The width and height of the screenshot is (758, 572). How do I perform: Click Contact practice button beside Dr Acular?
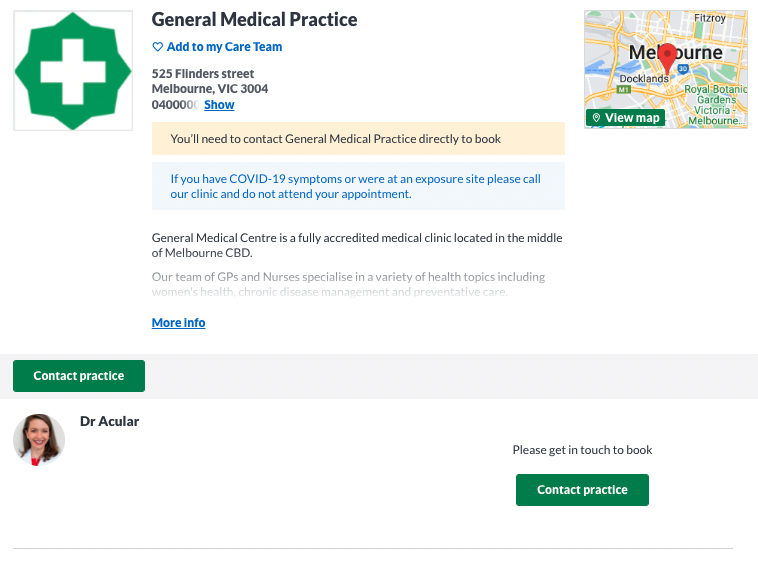[582, 490]
